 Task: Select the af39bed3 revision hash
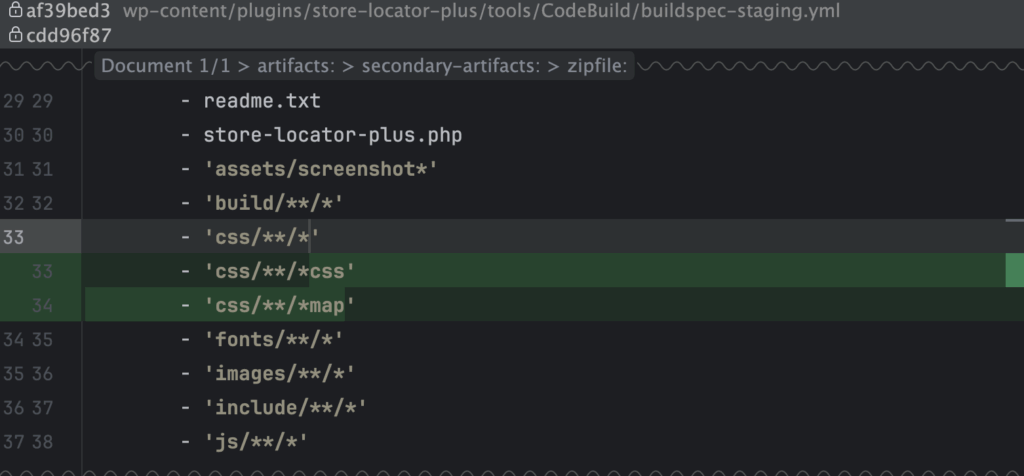(x=68, y=12)
